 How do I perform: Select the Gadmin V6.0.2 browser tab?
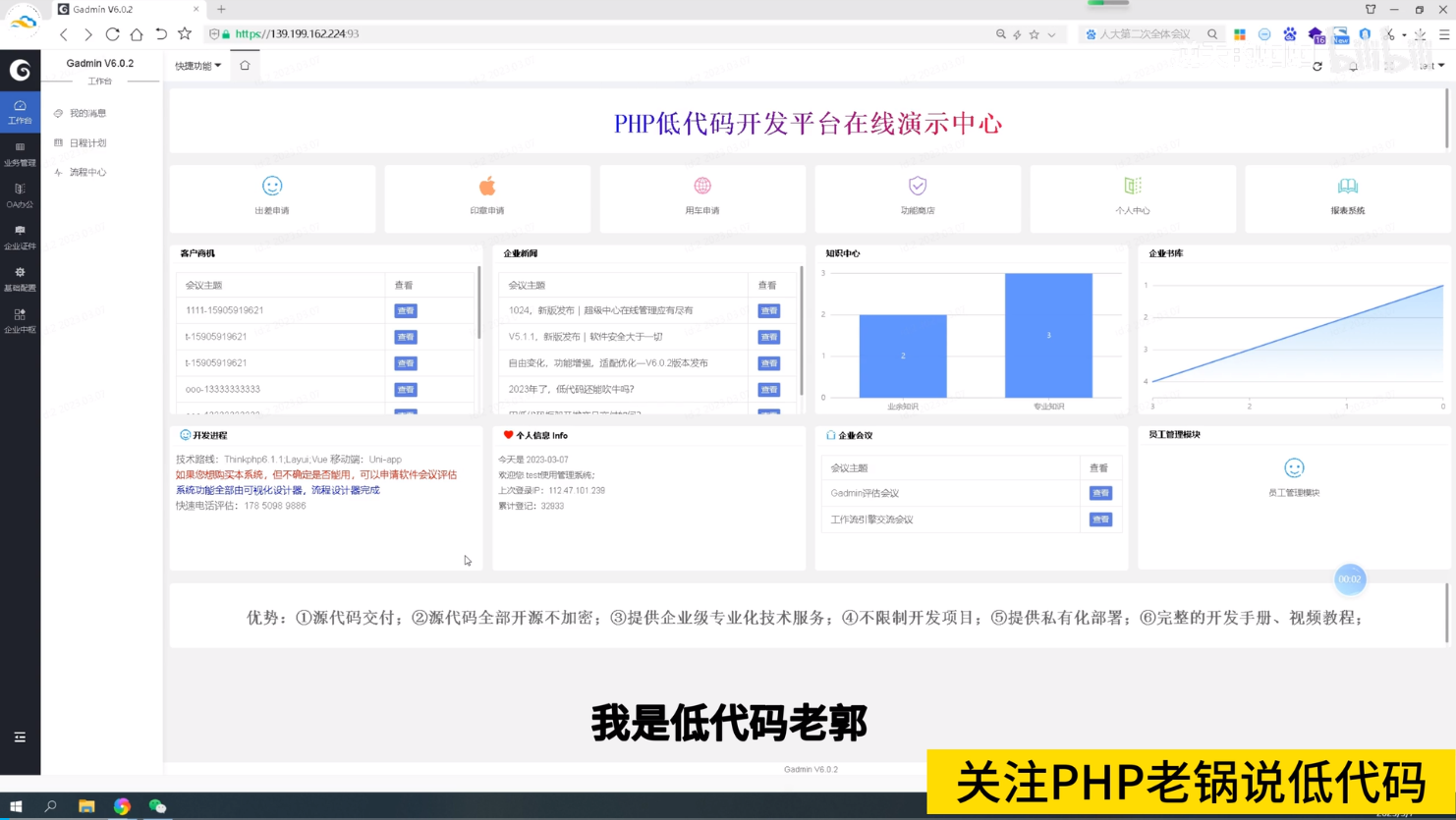point(128,9)
